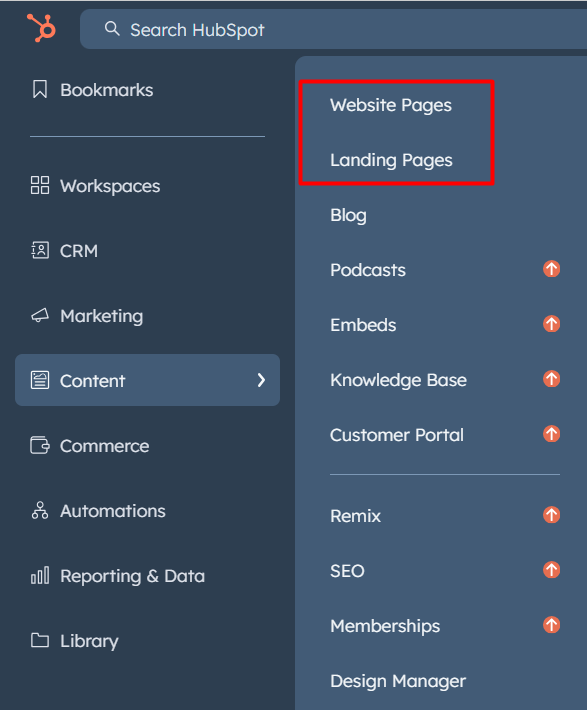
Task: Click the search magnifier icon
Action: 112,29
